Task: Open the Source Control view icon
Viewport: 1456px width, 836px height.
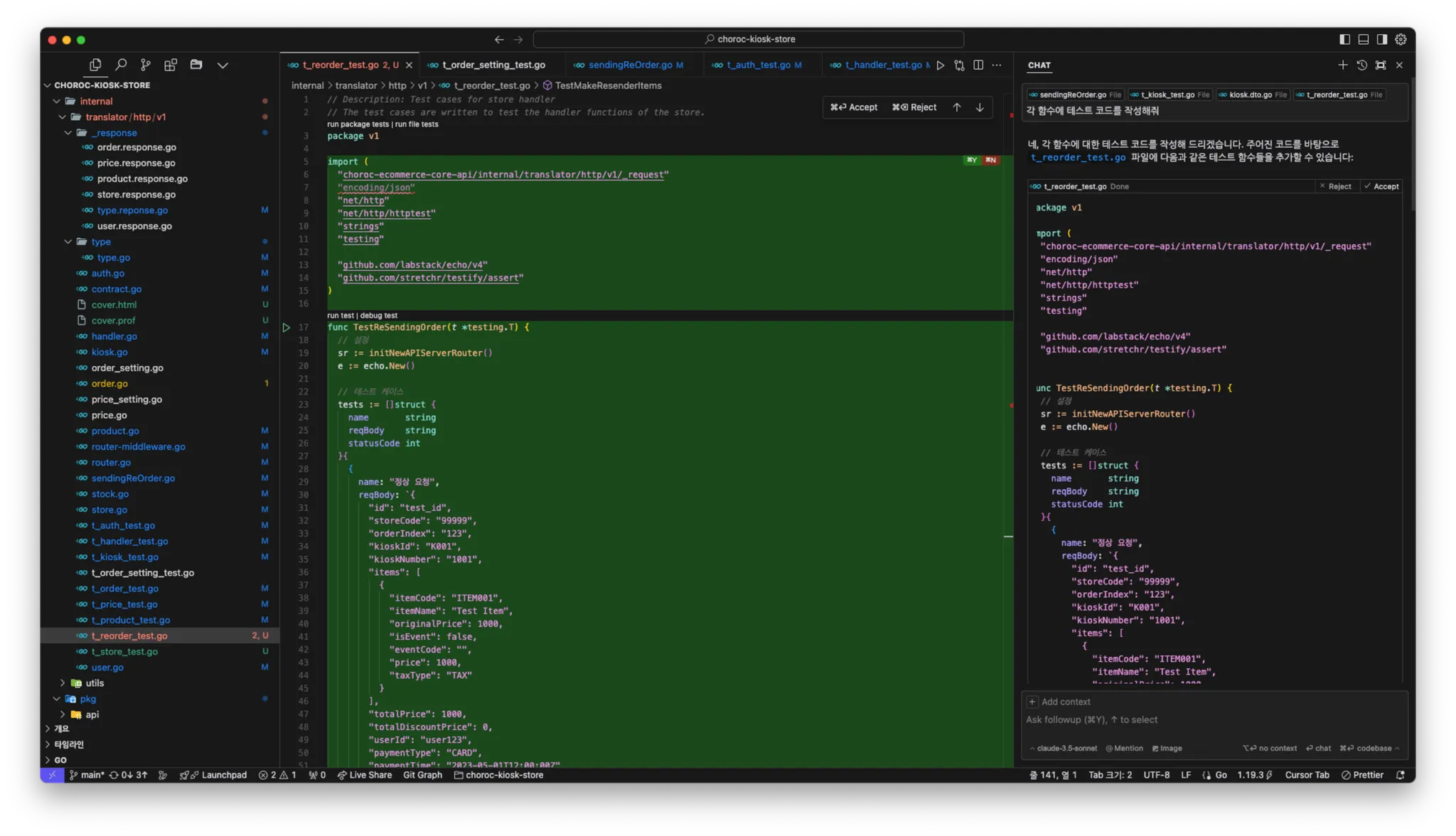Action: (x=146, y=65)
